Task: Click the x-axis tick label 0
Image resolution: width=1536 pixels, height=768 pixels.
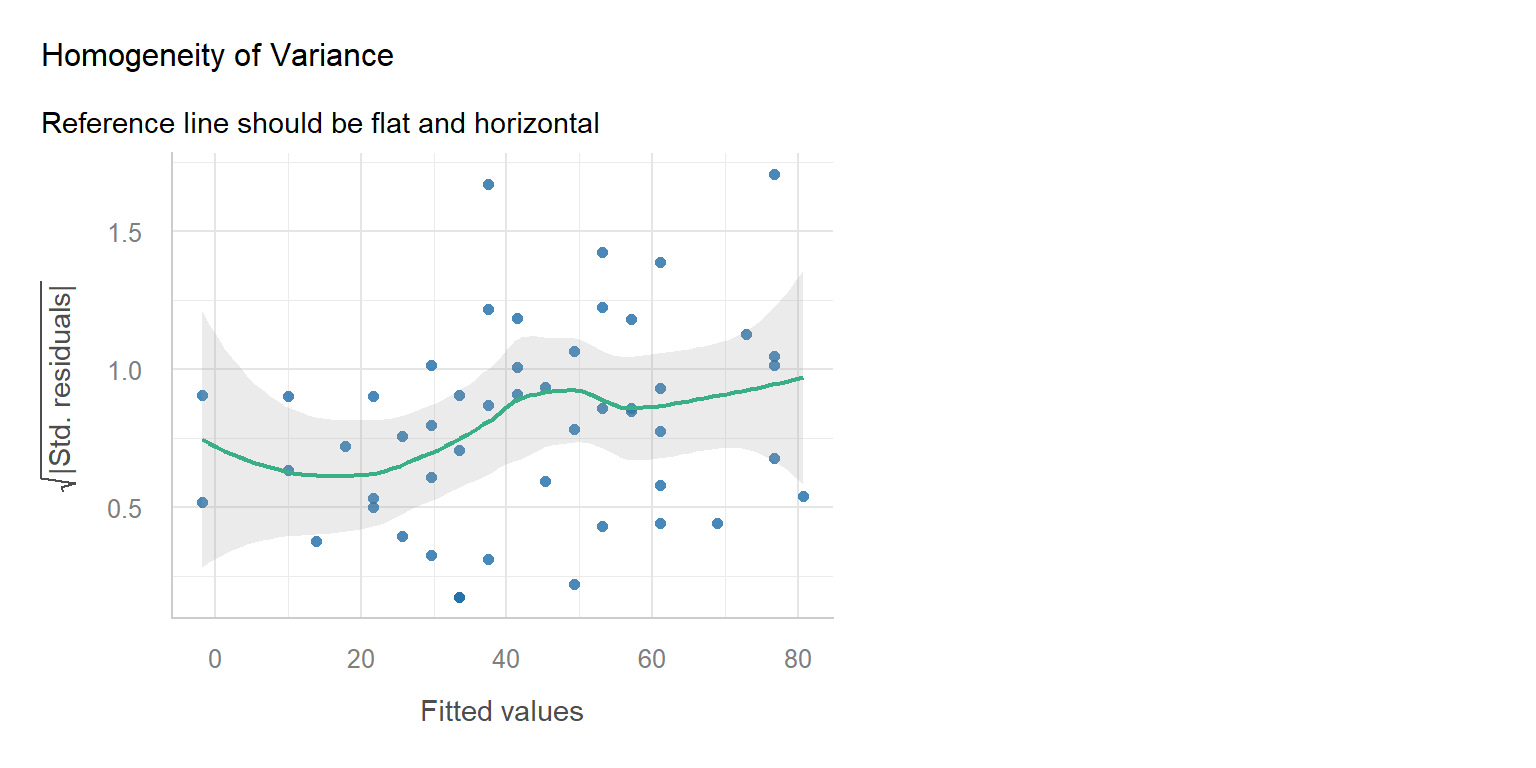Action: [x=214, y=659]
